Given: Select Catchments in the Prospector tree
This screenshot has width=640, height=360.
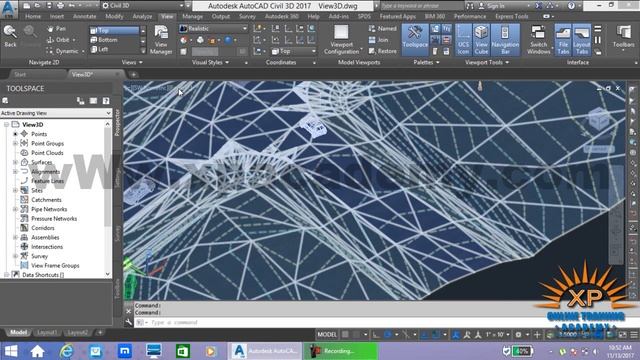Looking at the screenshot, I should (46, 200).
